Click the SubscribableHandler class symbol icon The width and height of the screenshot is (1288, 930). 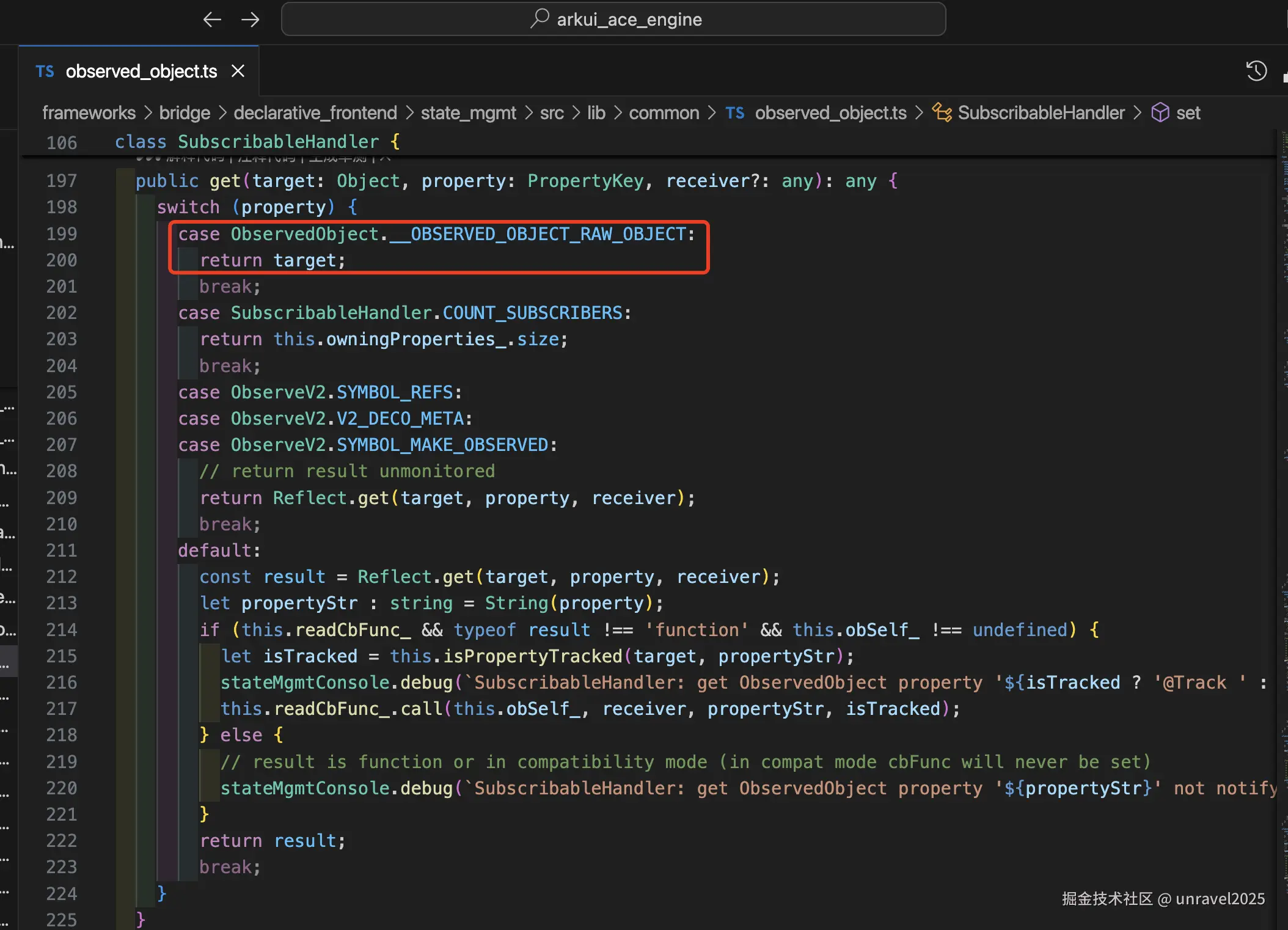(942, 112)
